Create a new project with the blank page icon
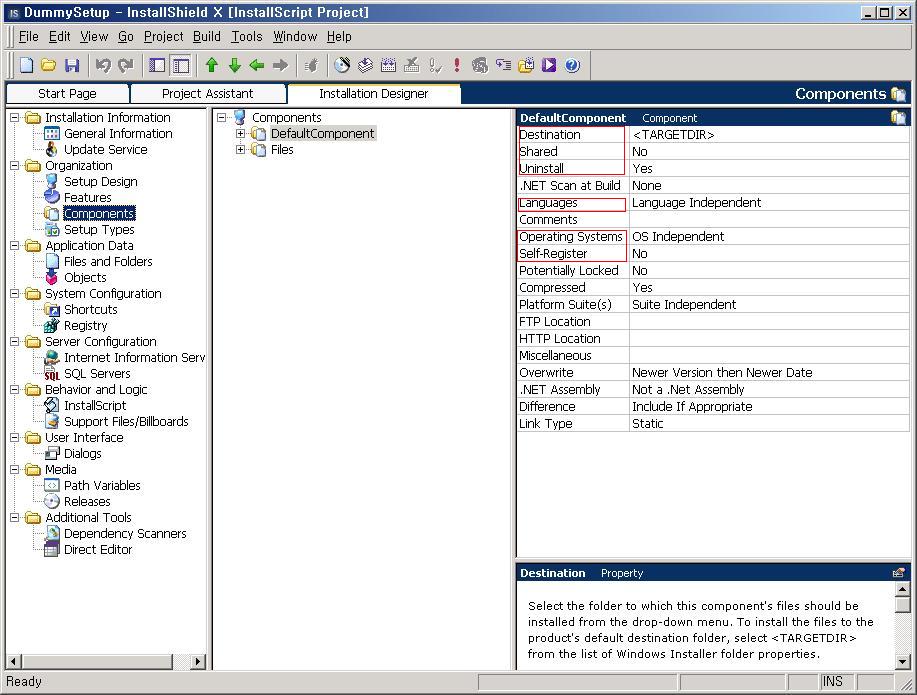The width and height of the screenshot is (917, 695). point(26,65)
